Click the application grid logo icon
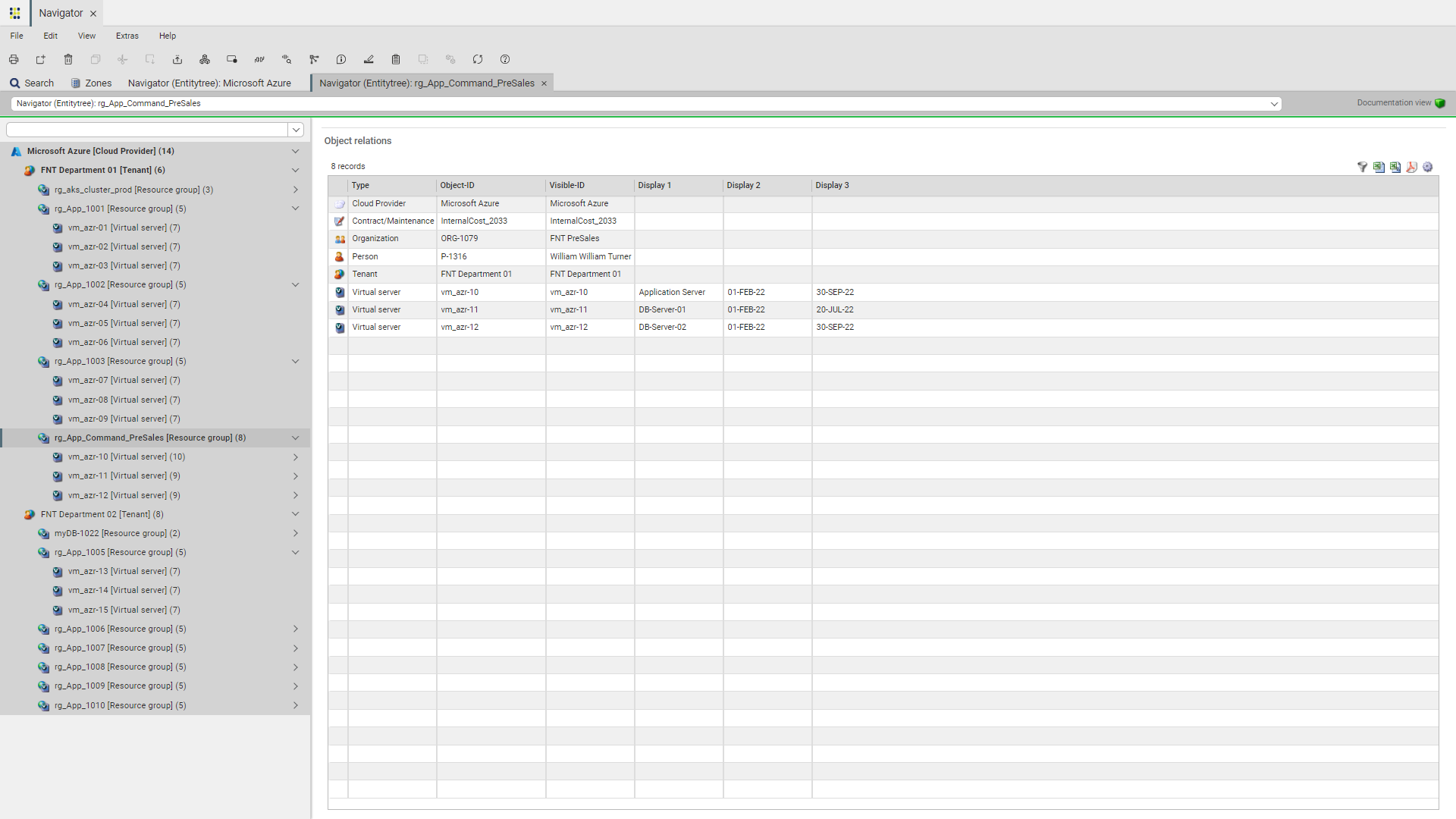 pyautogui.click(x=14, y=13)
